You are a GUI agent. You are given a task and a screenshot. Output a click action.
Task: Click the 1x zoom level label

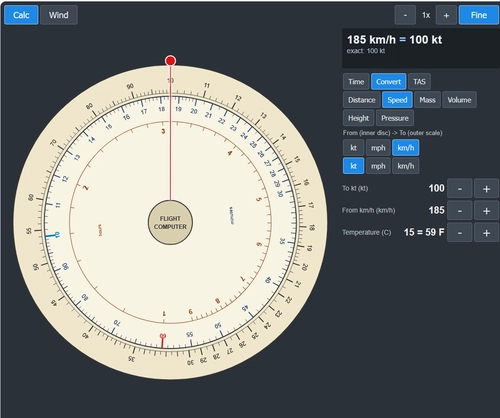tap(426, 15)
